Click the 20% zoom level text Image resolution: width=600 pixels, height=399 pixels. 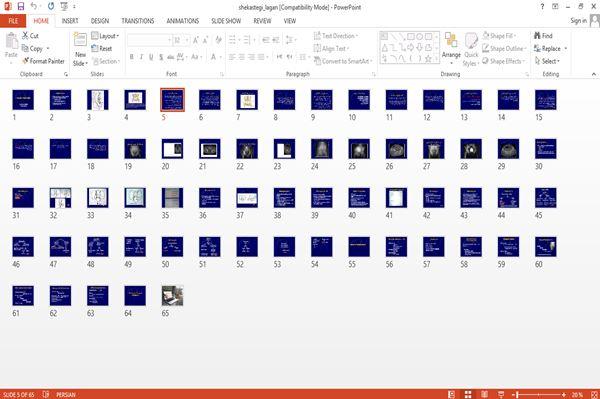pos(577,394)
